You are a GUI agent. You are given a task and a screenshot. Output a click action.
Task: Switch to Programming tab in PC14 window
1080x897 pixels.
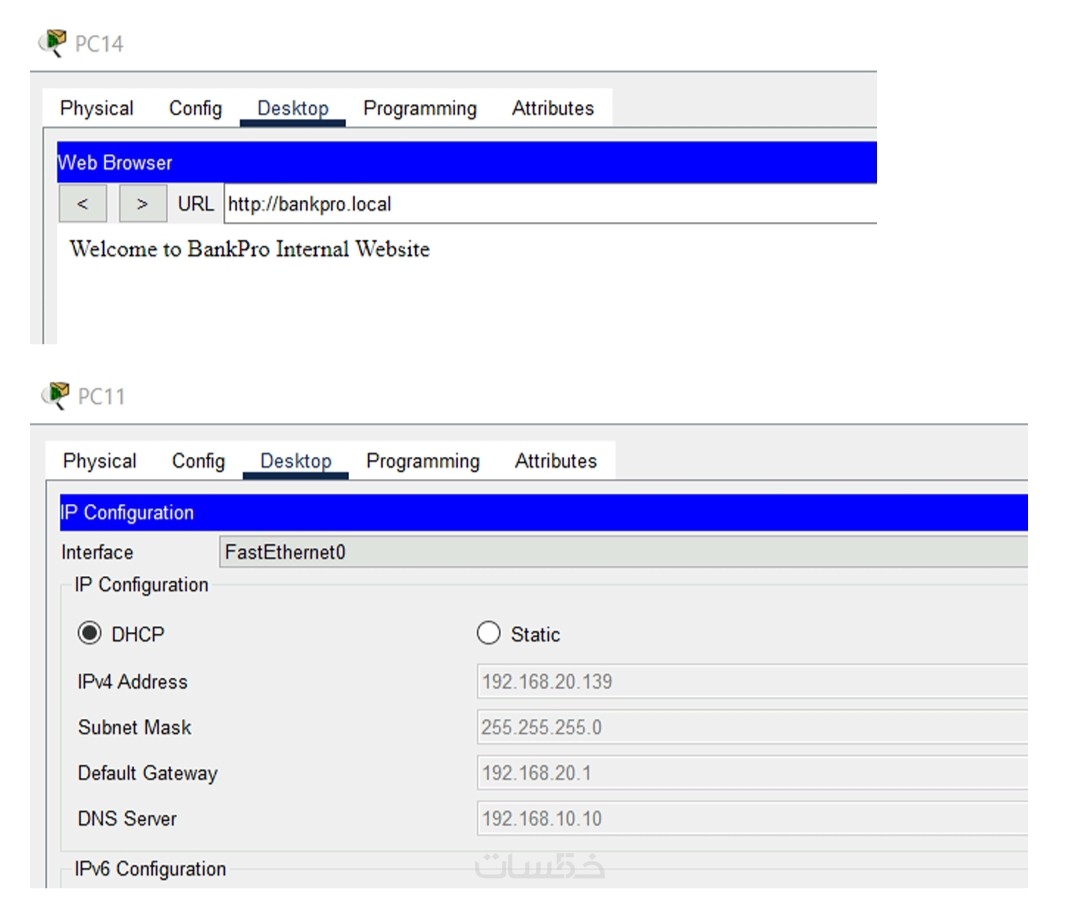pos(420,108)
